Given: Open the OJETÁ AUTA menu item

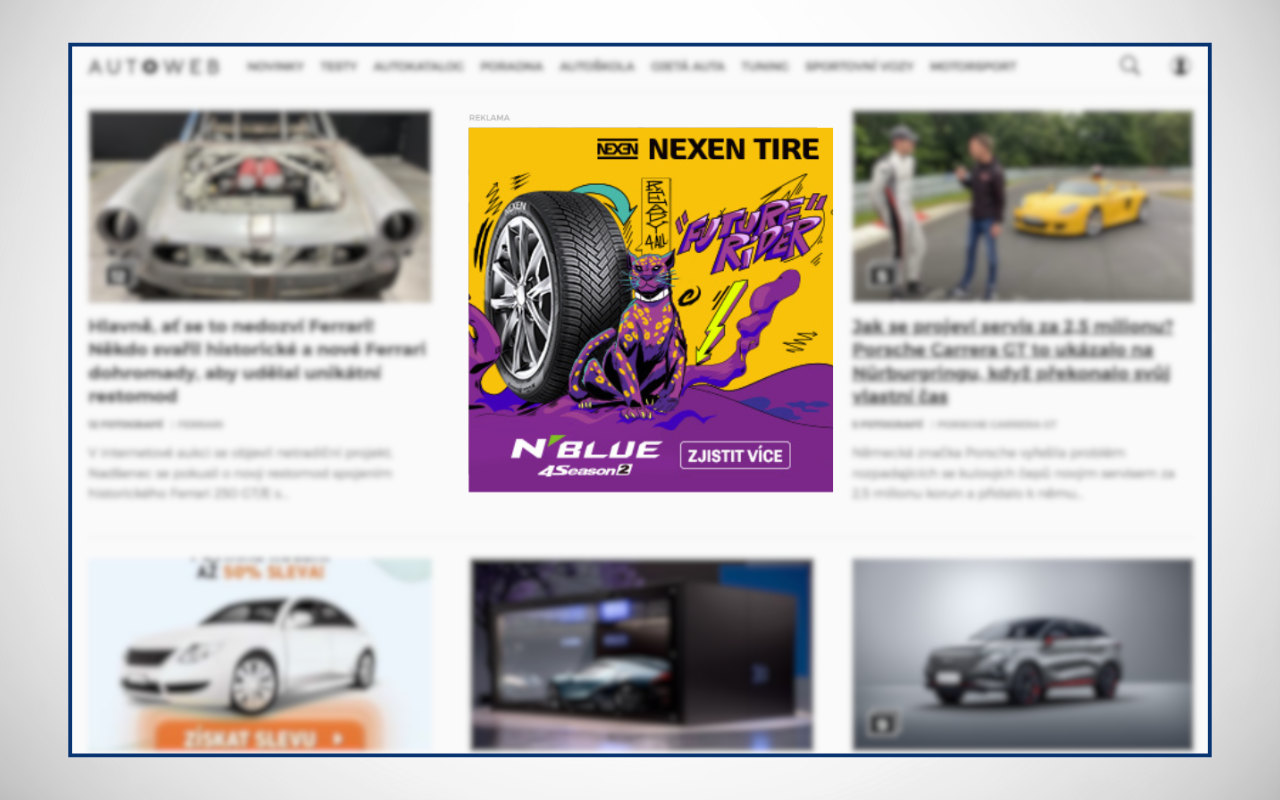Looking at the screenshot, I should point(687,67).
